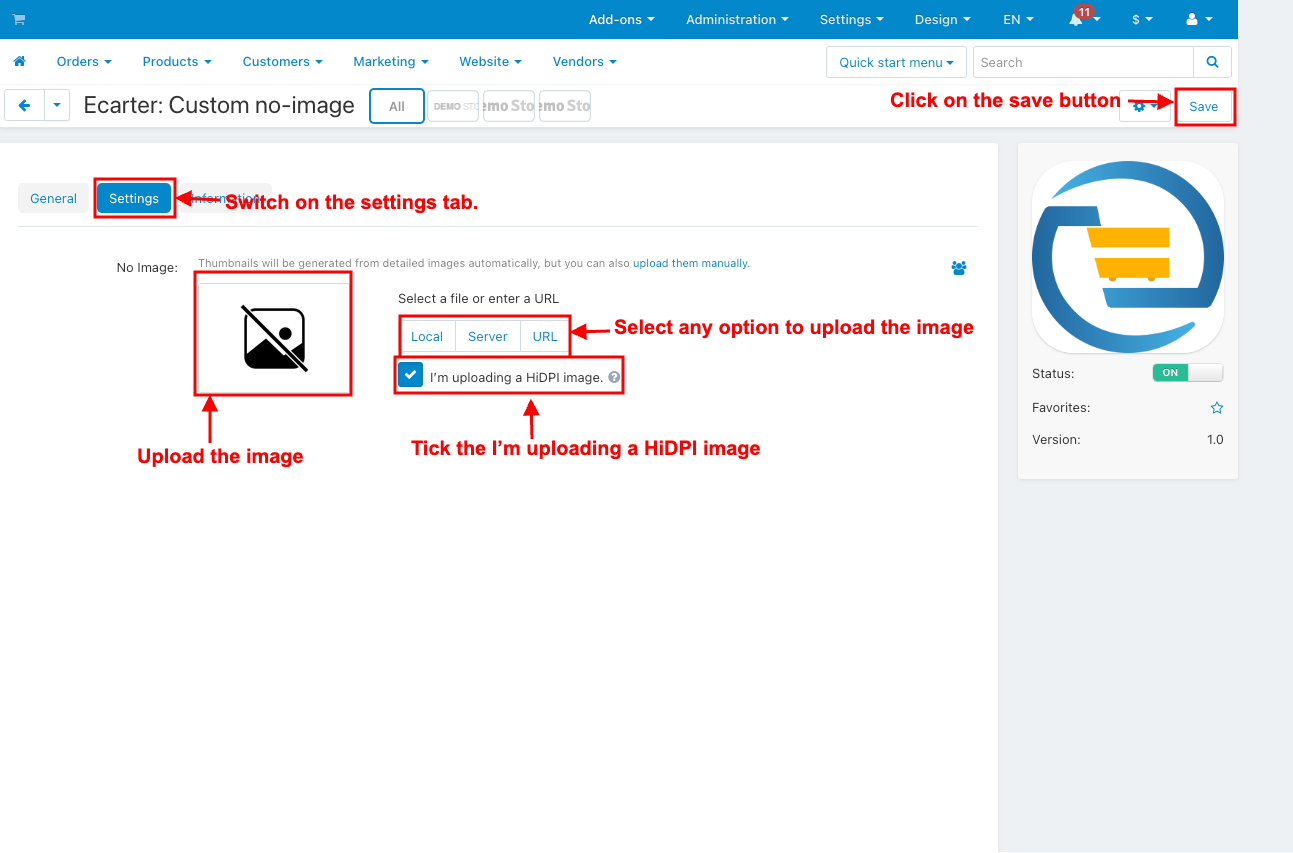
Task: Click the upload them manually link
Action: (690, 264)
